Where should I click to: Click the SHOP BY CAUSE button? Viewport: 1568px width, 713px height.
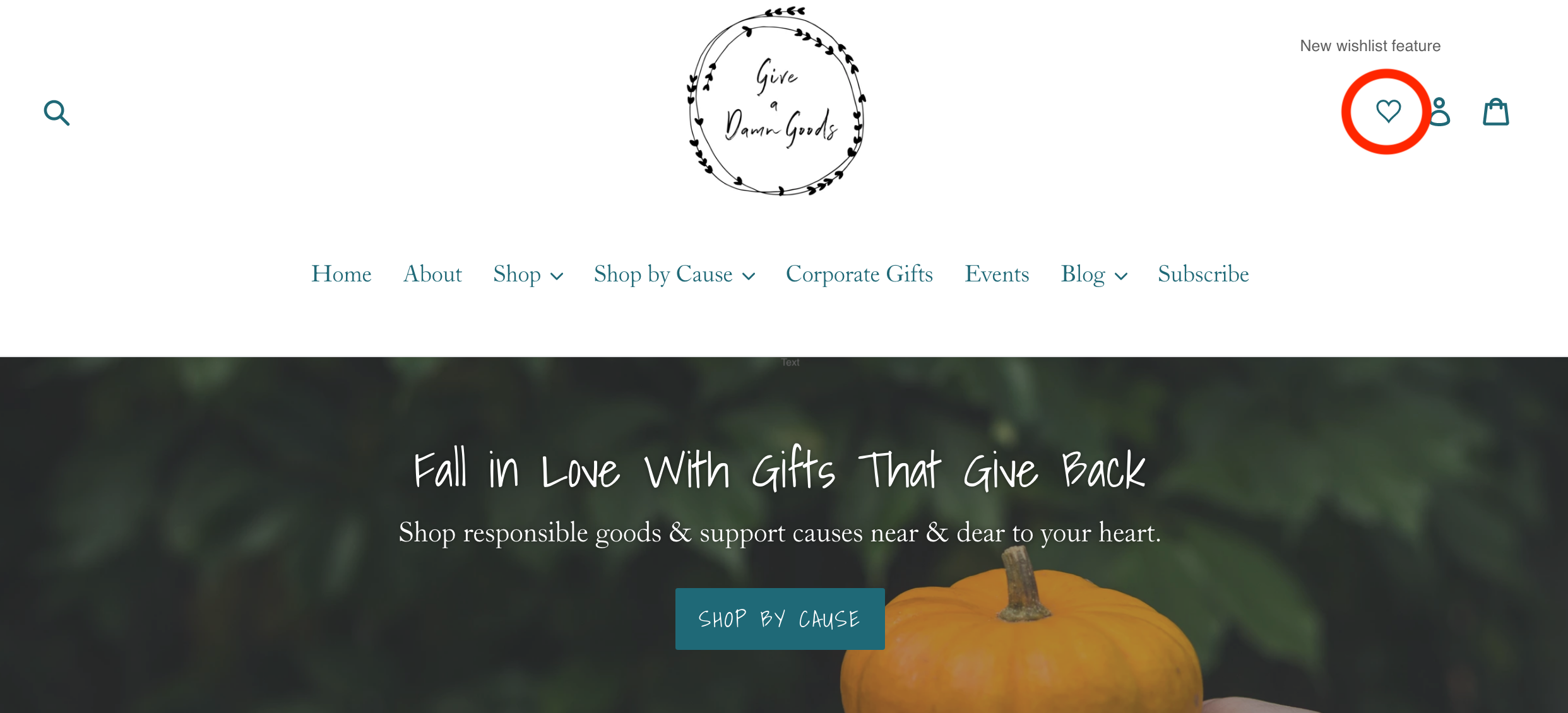780,619
